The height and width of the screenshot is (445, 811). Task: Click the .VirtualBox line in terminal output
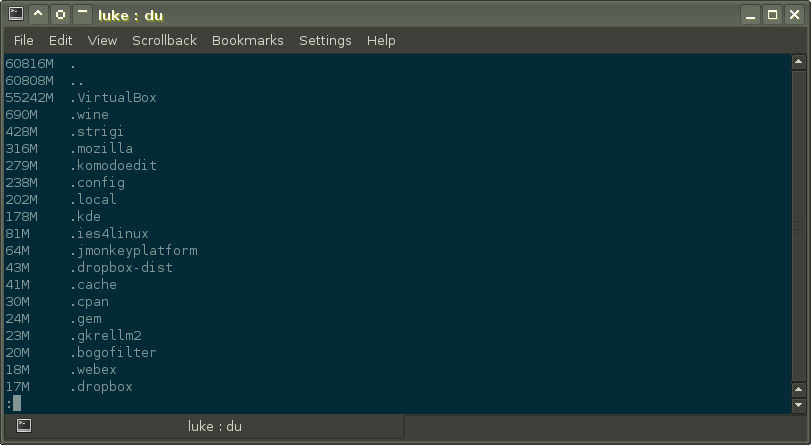point(113,98)
